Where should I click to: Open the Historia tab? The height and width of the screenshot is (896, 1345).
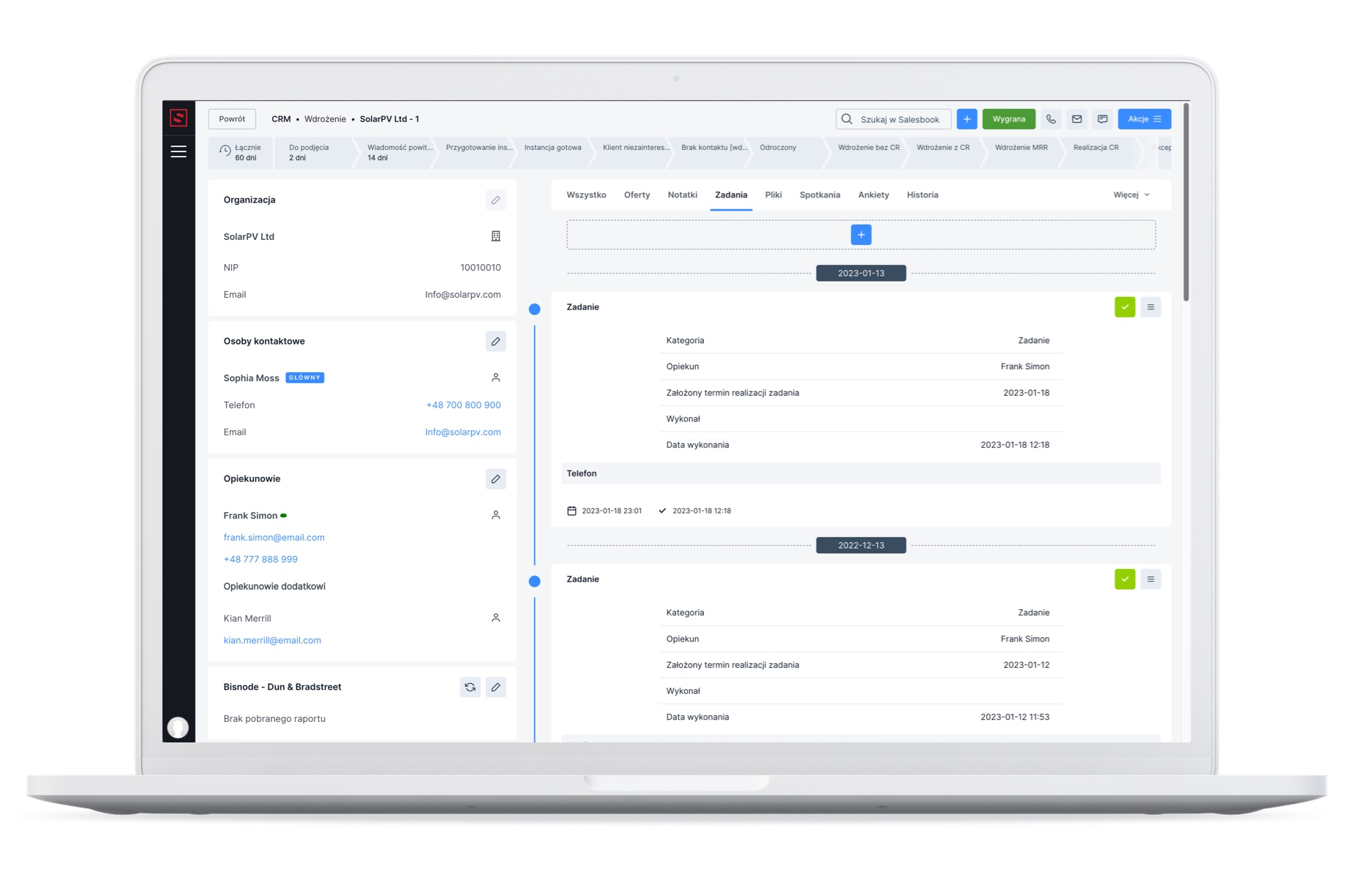pyautogui.click(x=922, y=195)
